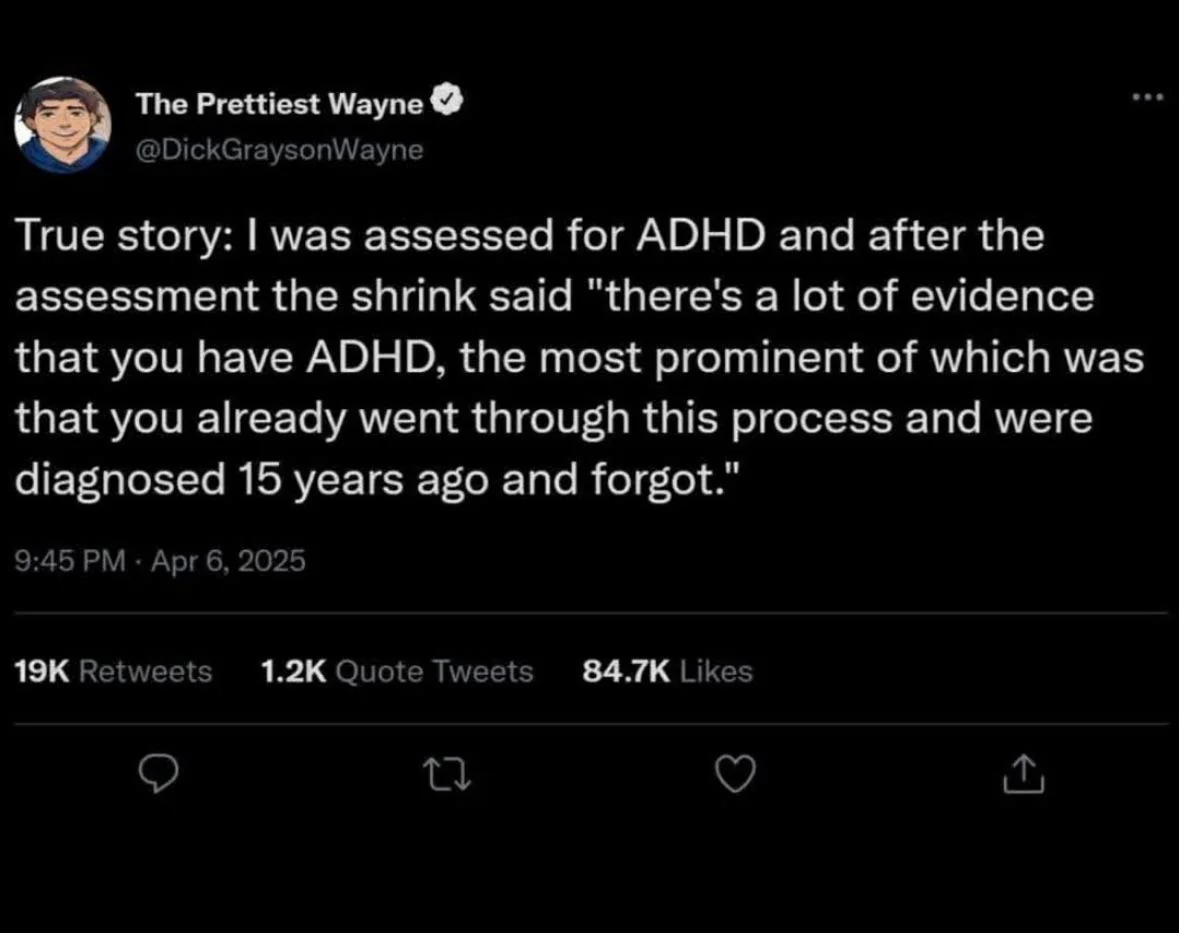Click the Apr 6, 2025 date
1179x933 pixels.
(229, 562)
